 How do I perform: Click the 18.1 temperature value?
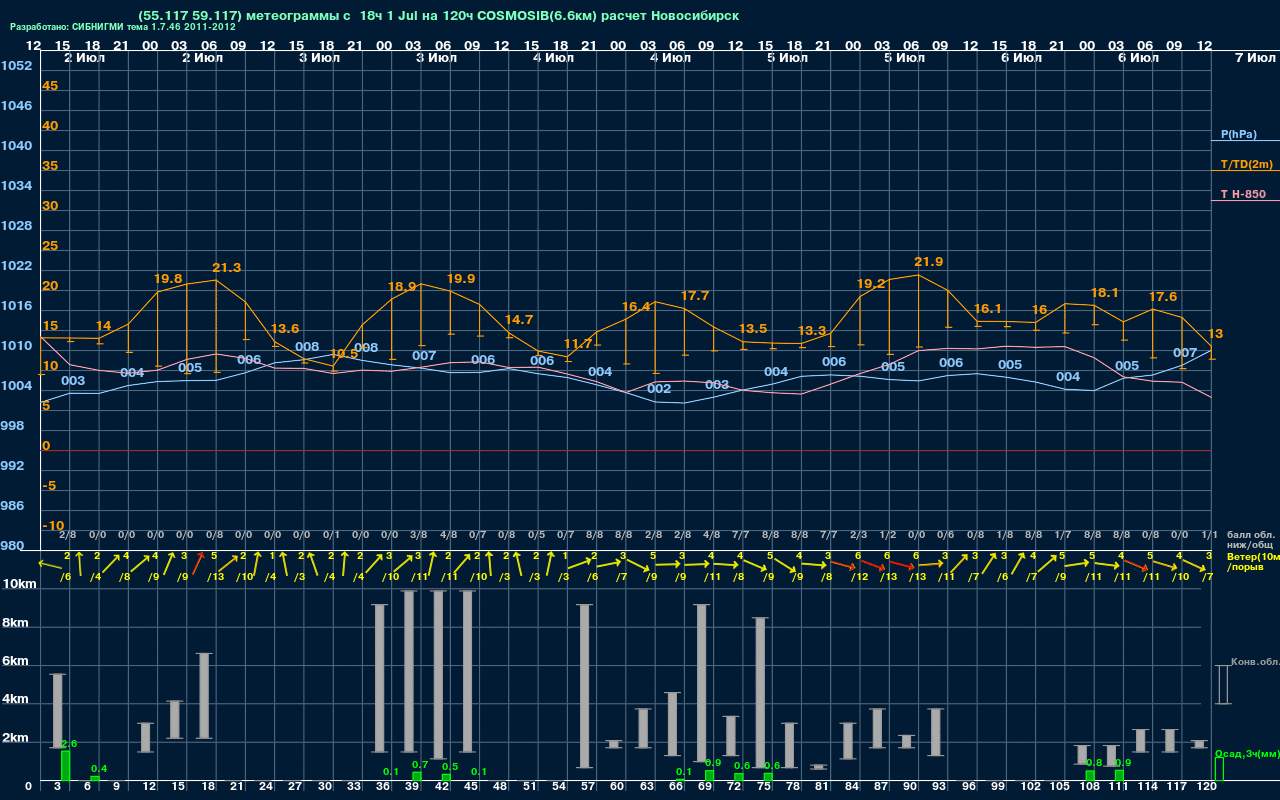coord(1104,293)
